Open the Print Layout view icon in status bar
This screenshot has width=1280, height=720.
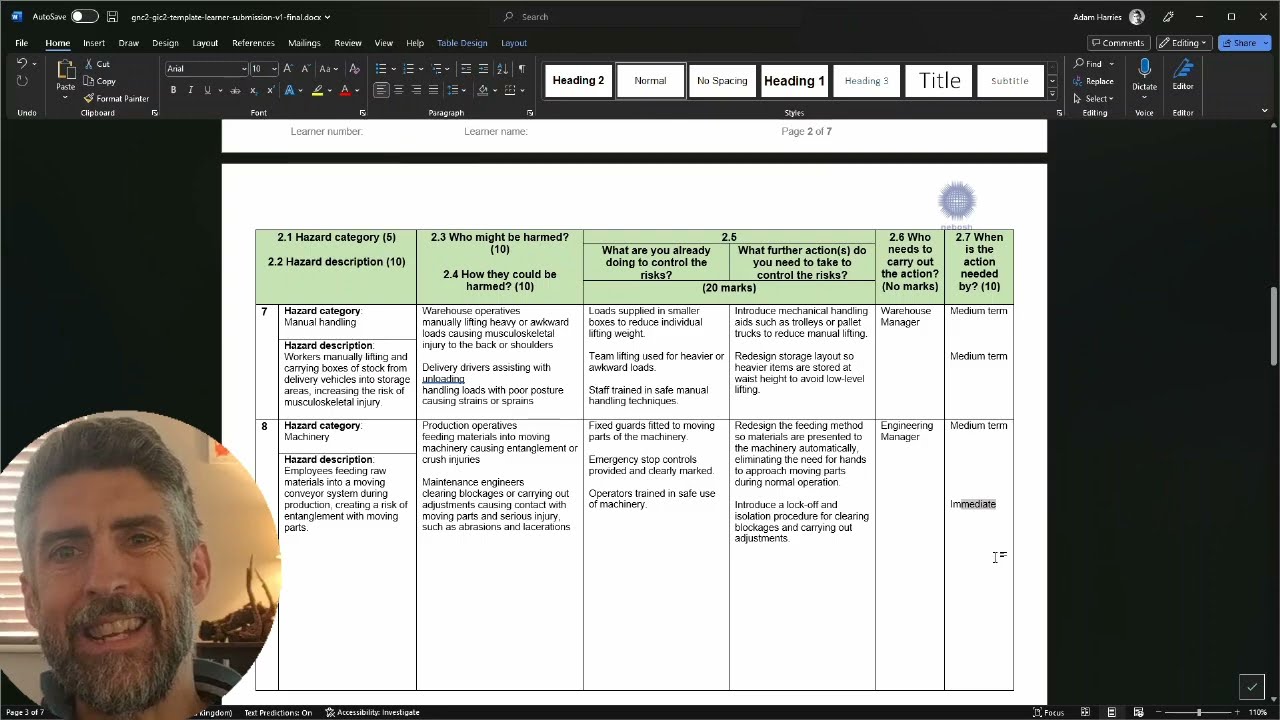1111,712
